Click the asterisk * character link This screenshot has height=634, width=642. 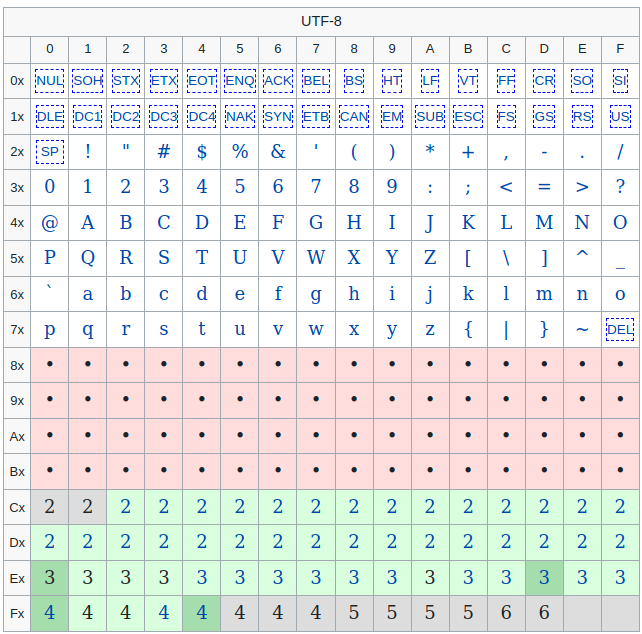(430, 149)
